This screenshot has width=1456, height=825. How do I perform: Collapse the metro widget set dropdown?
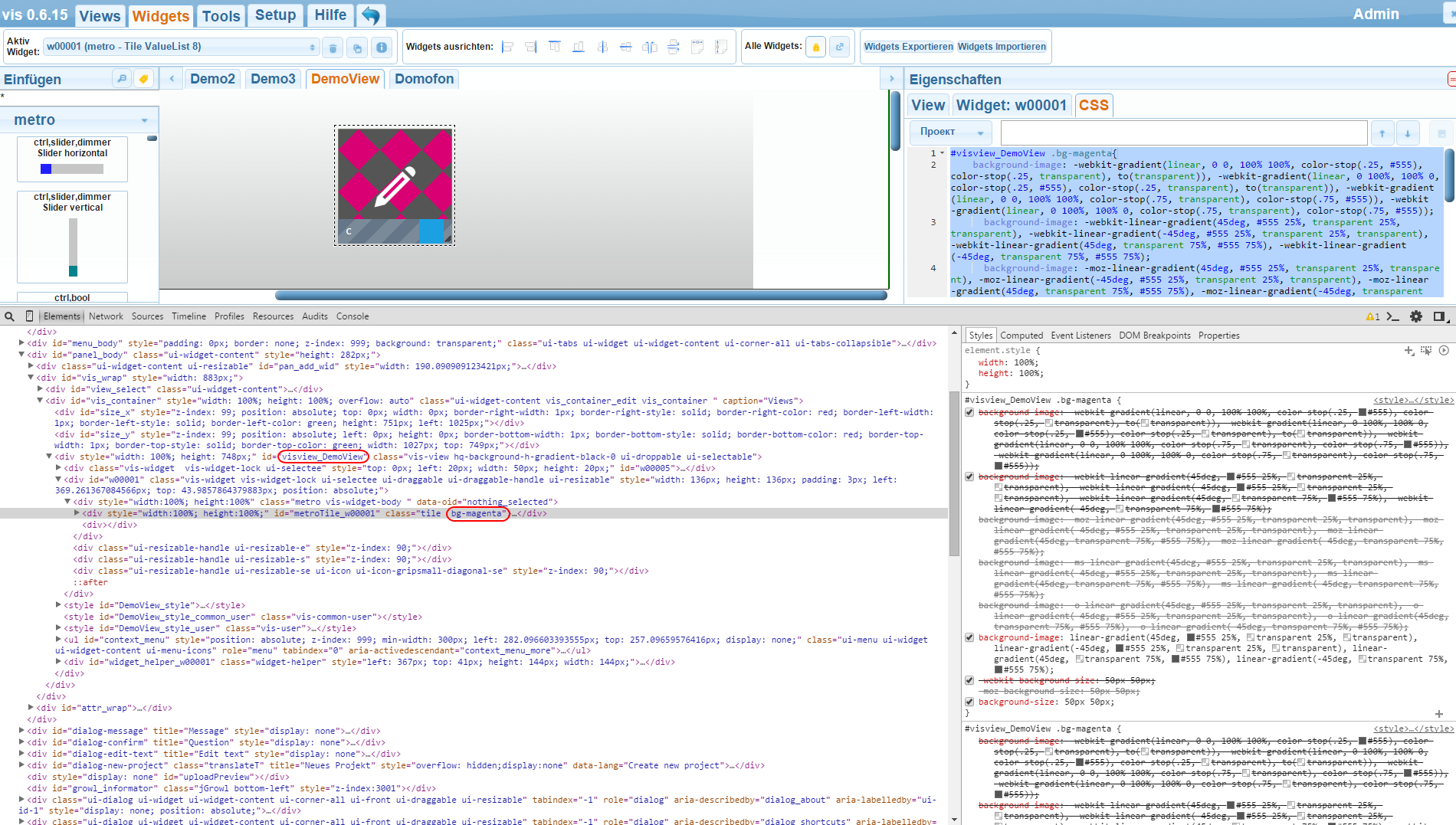144,120
